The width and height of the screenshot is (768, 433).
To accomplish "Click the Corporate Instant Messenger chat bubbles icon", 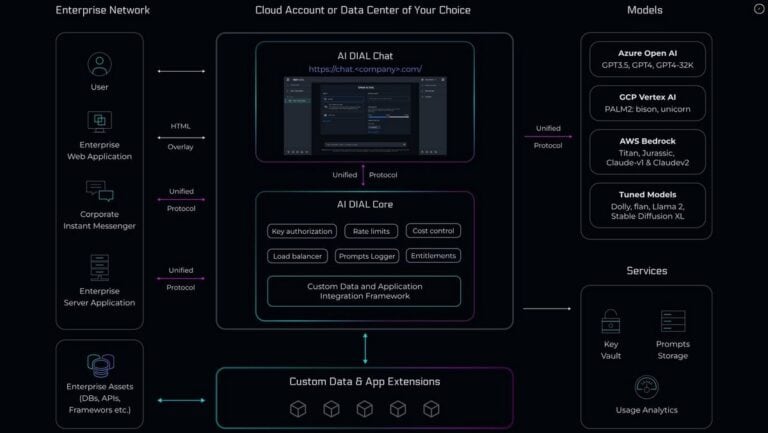I will pos(99,191).
